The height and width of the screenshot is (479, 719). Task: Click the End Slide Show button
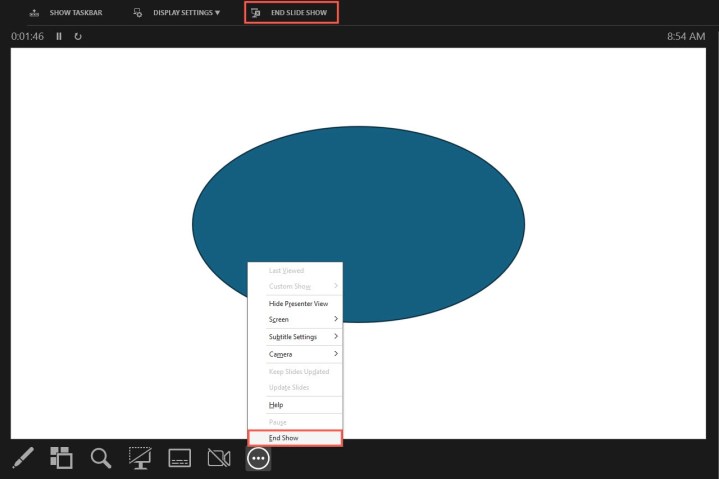coord(292,13)
